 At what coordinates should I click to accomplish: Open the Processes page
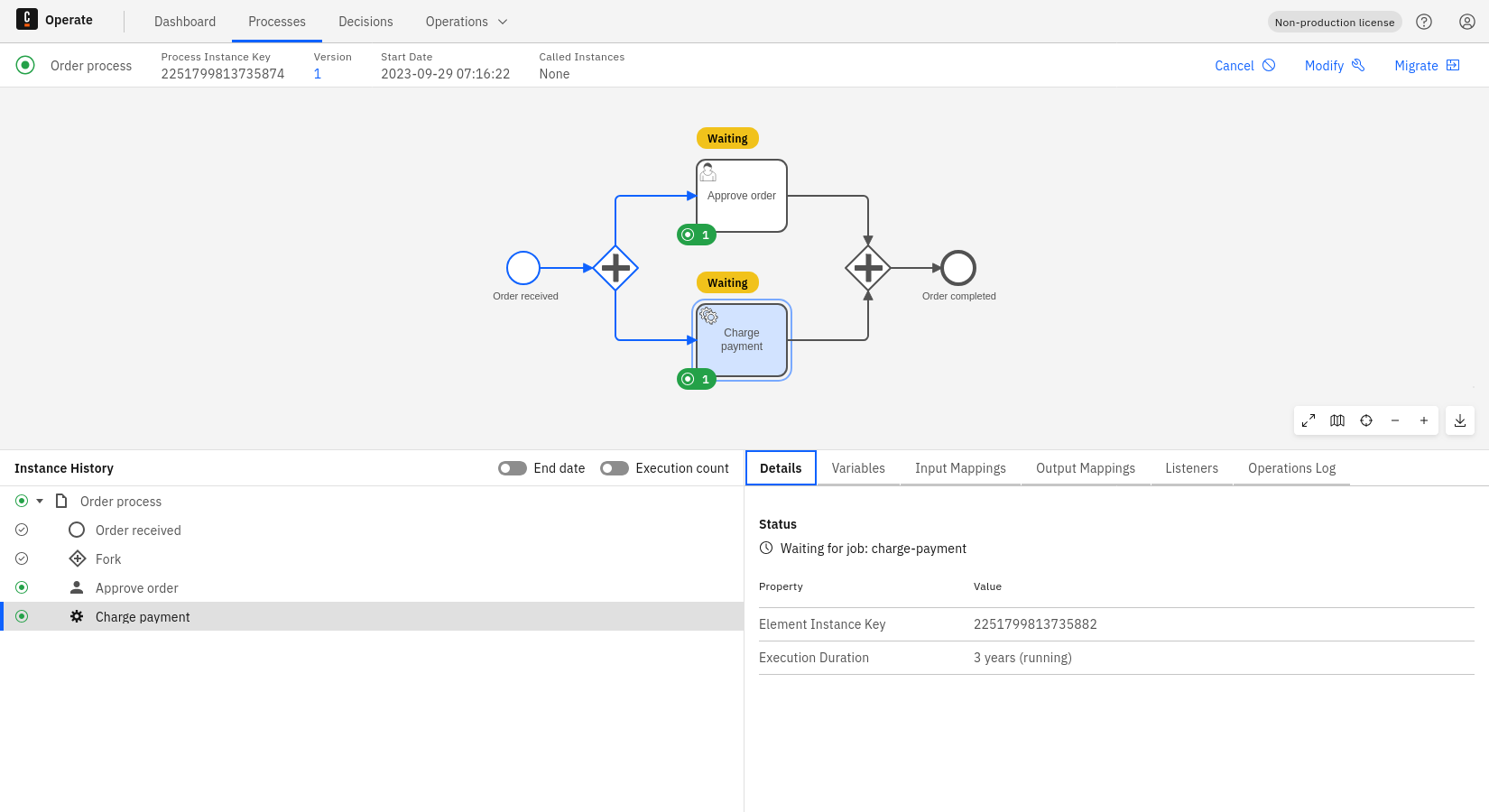277,22
